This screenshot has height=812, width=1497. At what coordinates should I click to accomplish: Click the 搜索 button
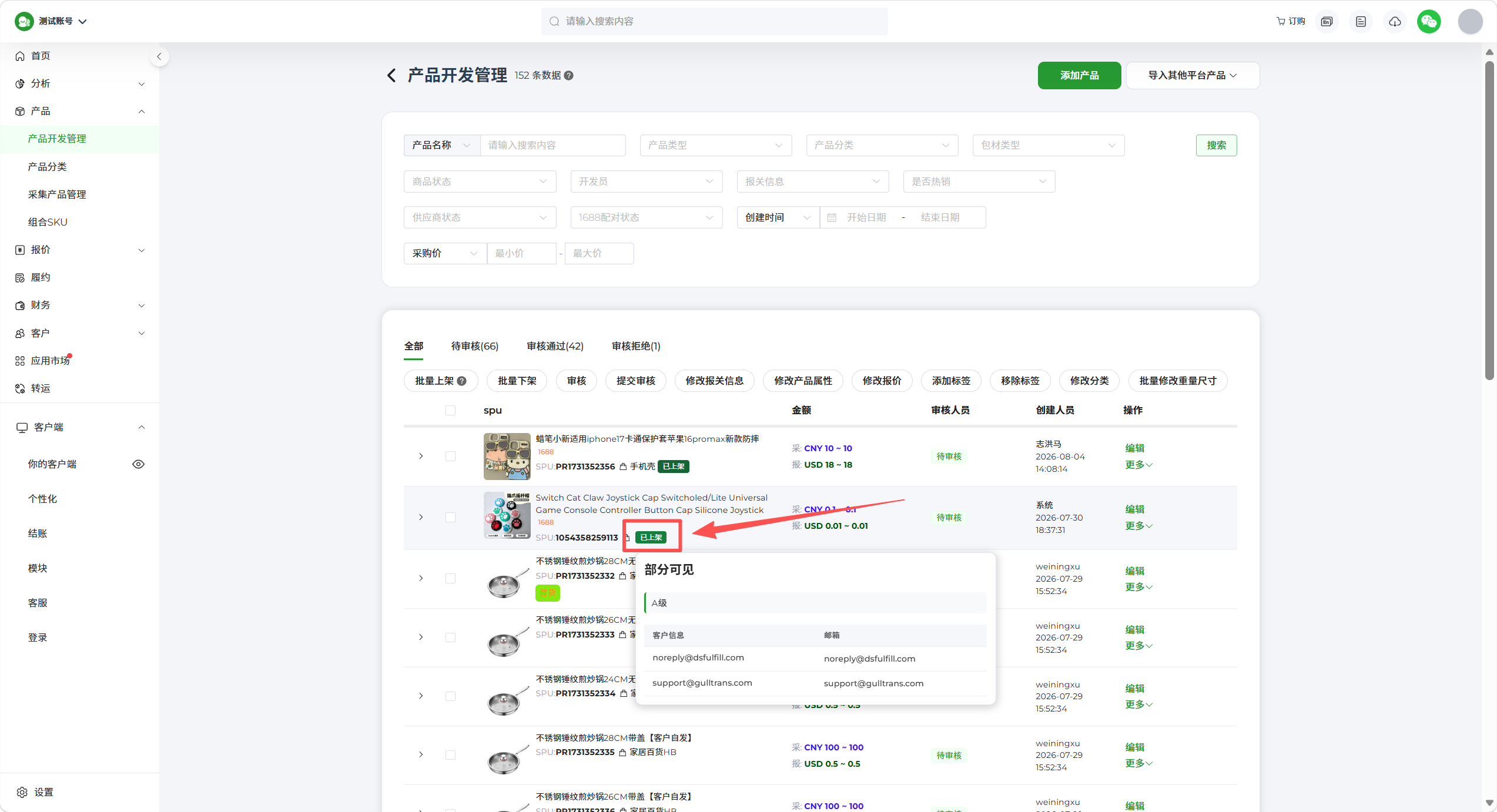point(1216,145)
